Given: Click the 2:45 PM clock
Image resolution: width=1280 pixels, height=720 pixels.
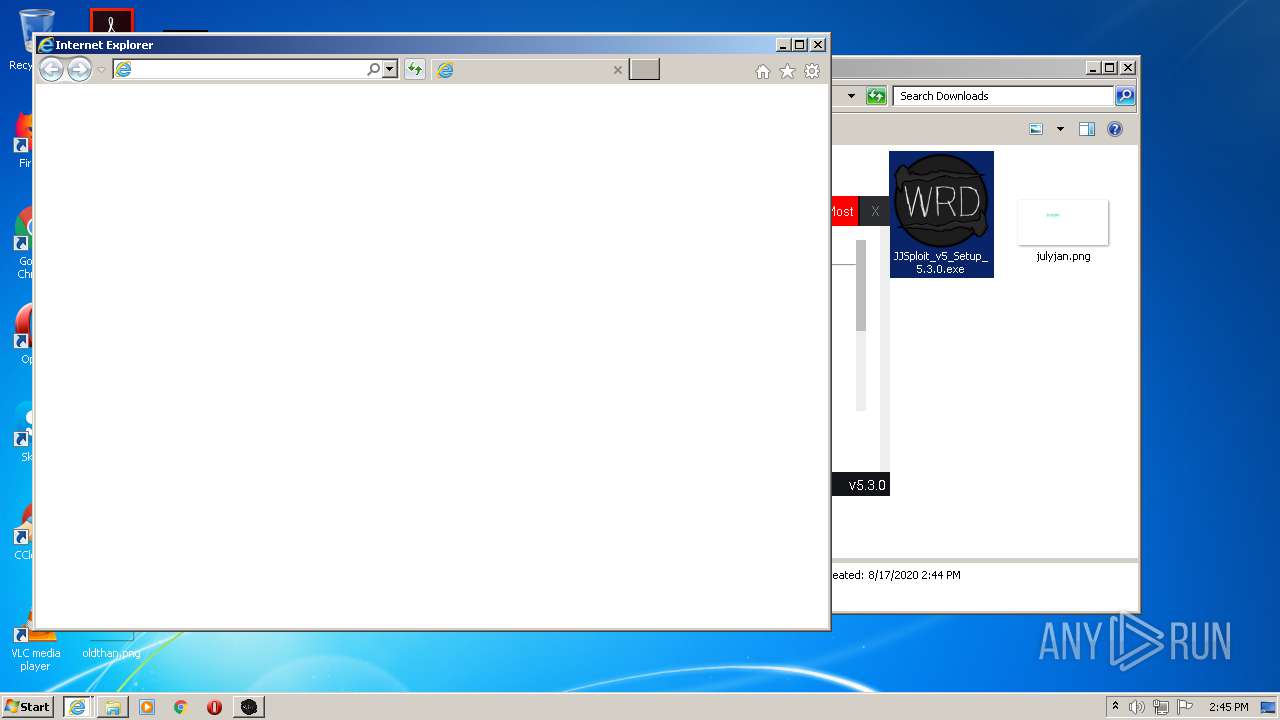Looking at the screenshot, I should coord(1228,707).
